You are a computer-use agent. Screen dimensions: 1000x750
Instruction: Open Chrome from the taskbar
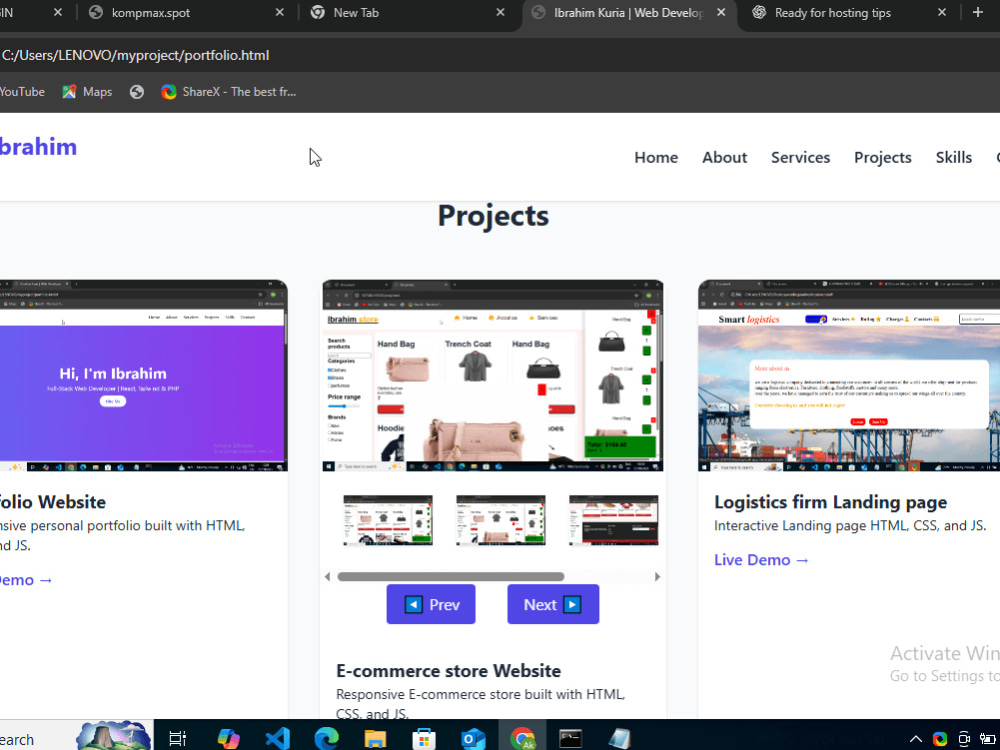click(522, 739)
